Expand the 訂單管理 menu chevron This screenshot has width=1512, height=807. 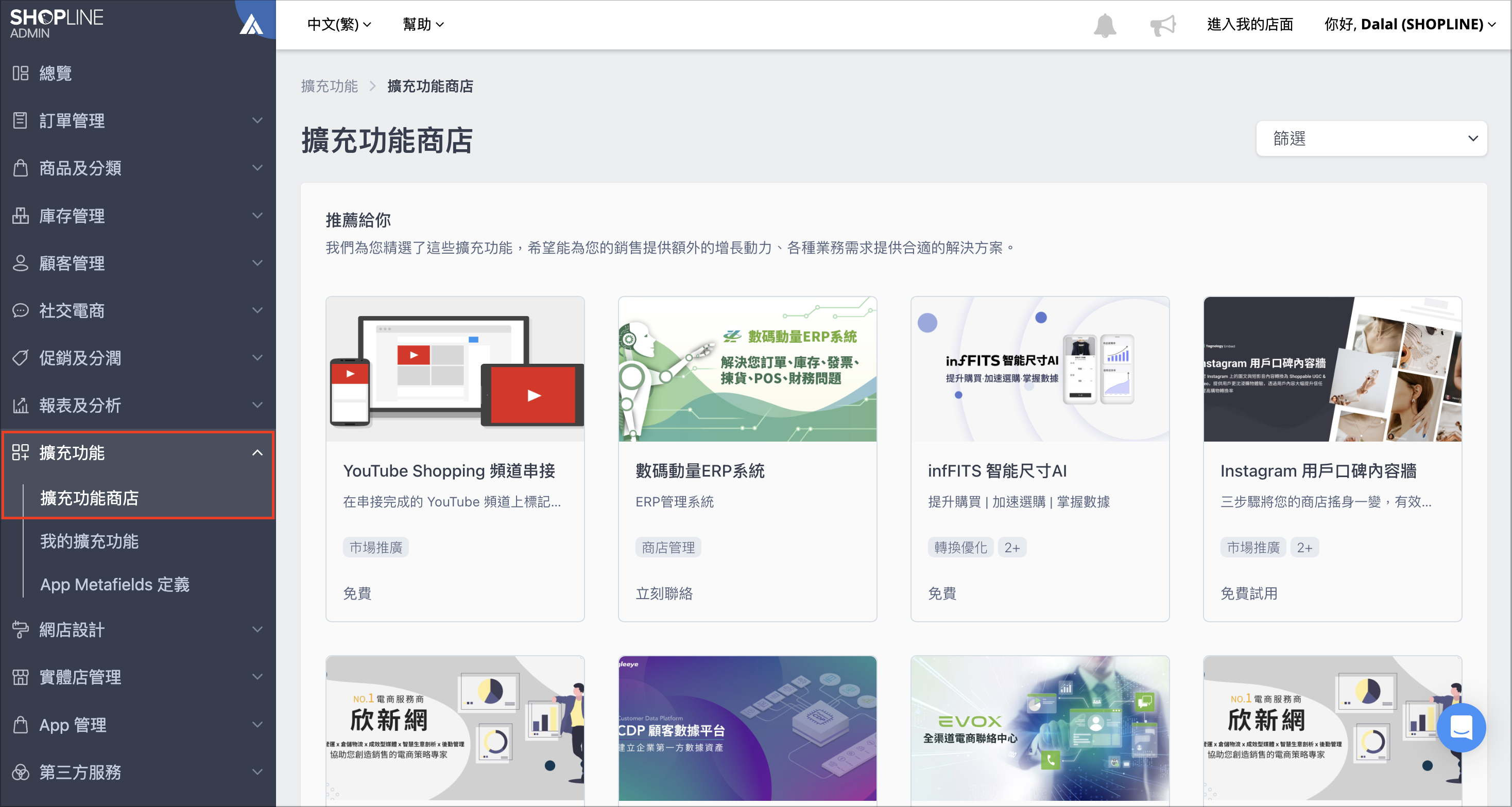click(x=257, y=120)
